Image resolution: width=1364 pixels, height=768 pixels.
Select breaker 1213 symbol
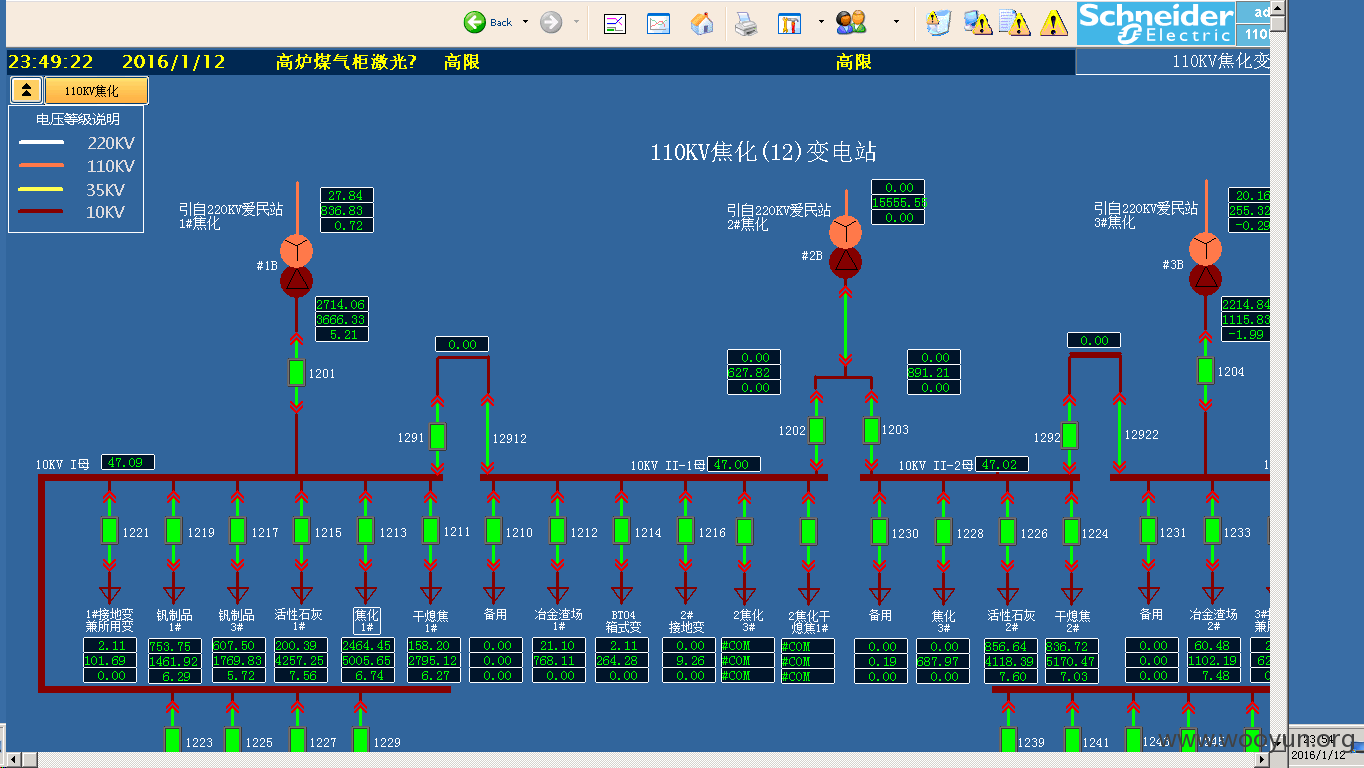coord(366,531)
